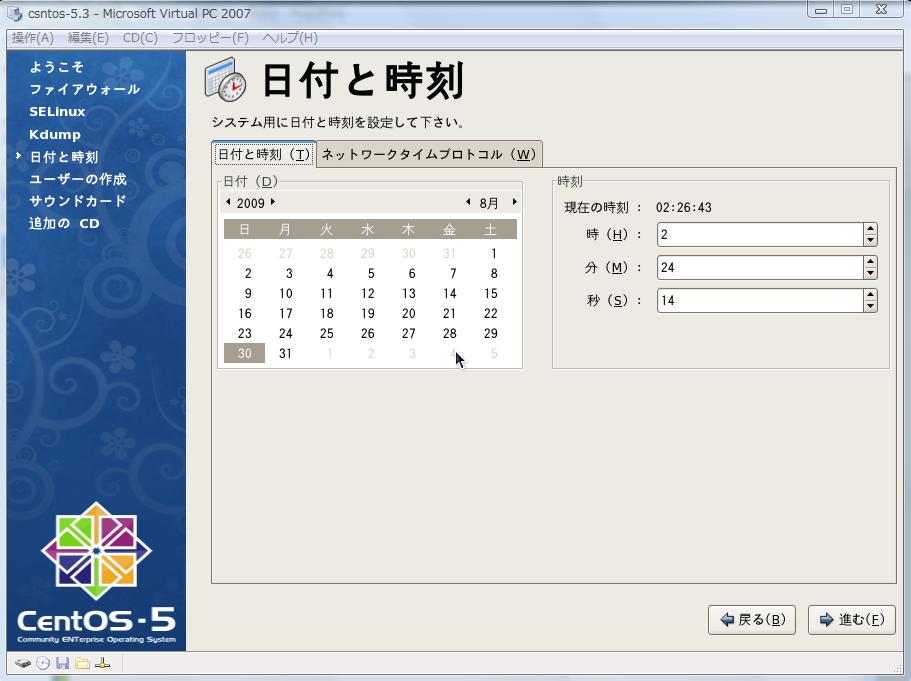Increase the hour (時) spinner value
911x681 pixels.
[x=870, y=229]
